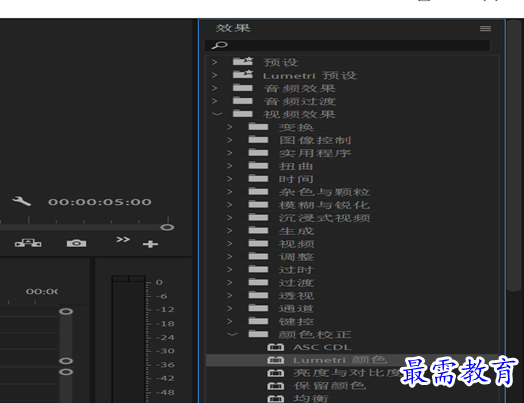Select the 实用程序 folder label
This screenshot has width=524, height=403.
tap(315, 153)
